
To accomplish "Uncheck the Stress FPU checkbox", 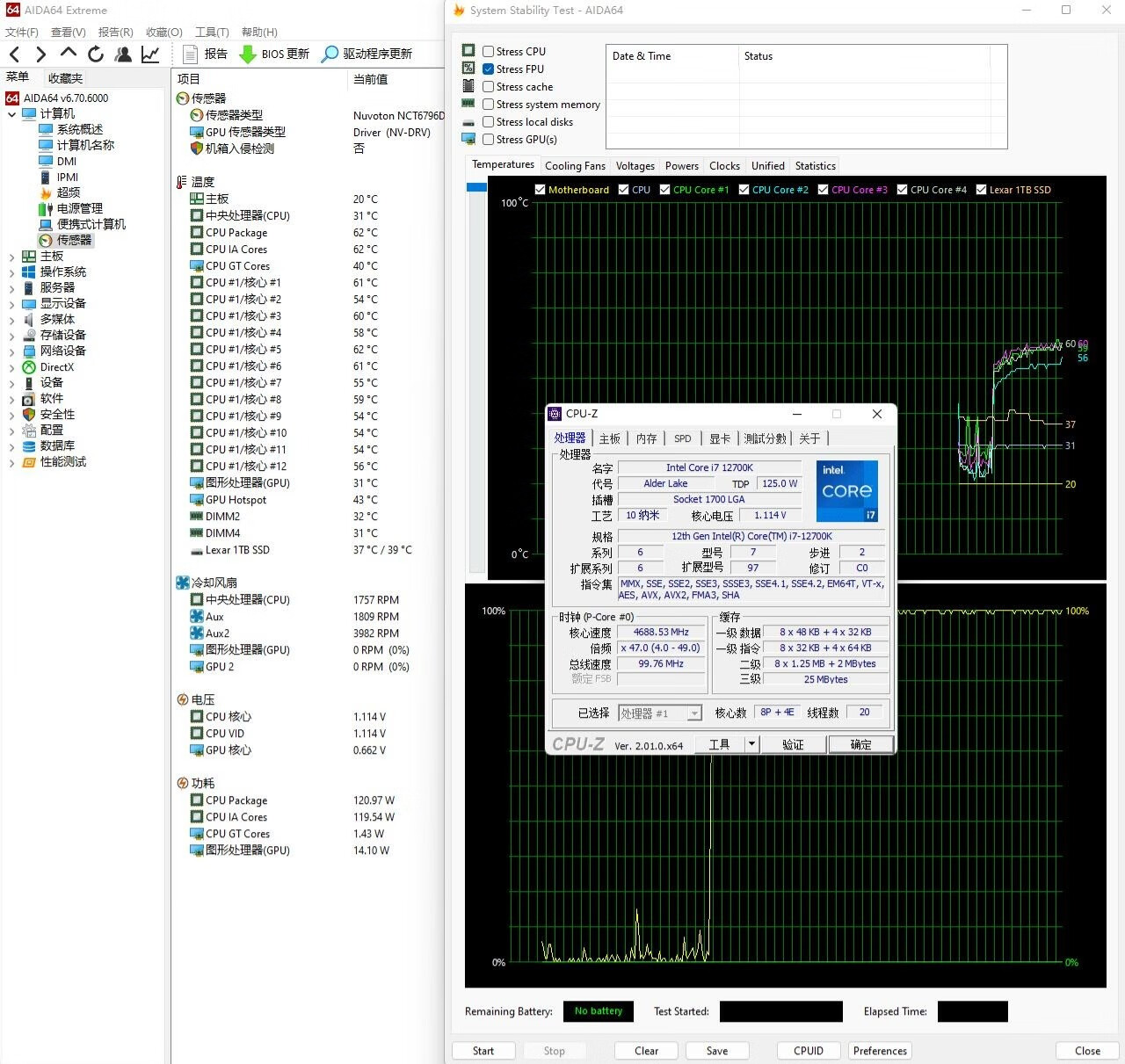I will [x=488, y=69].
